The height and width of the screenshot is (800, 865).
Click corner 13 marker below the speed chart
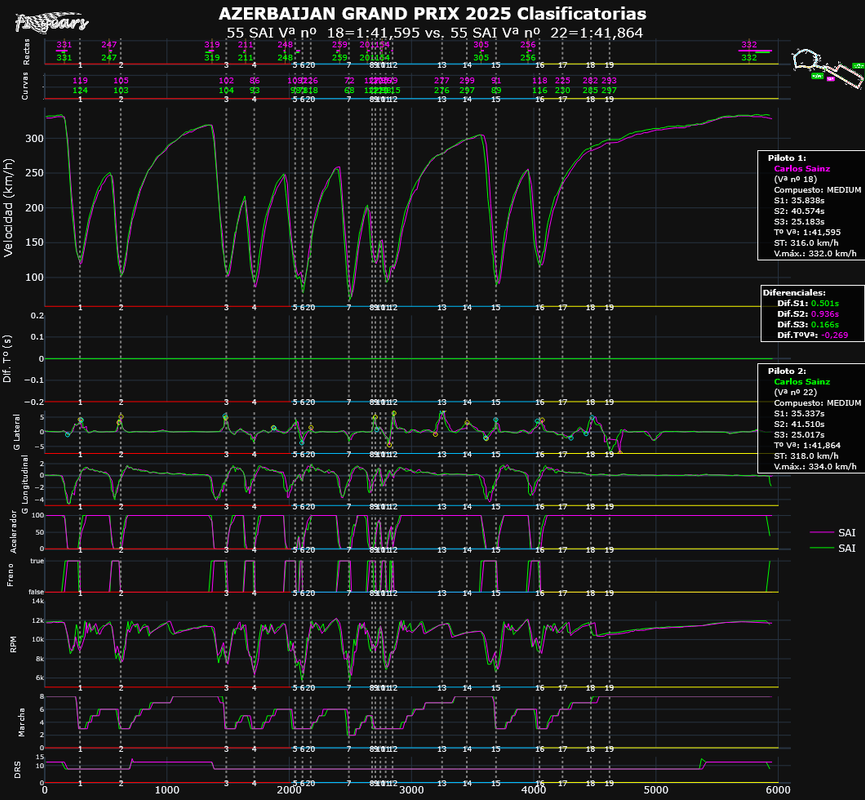click(441, 307)
